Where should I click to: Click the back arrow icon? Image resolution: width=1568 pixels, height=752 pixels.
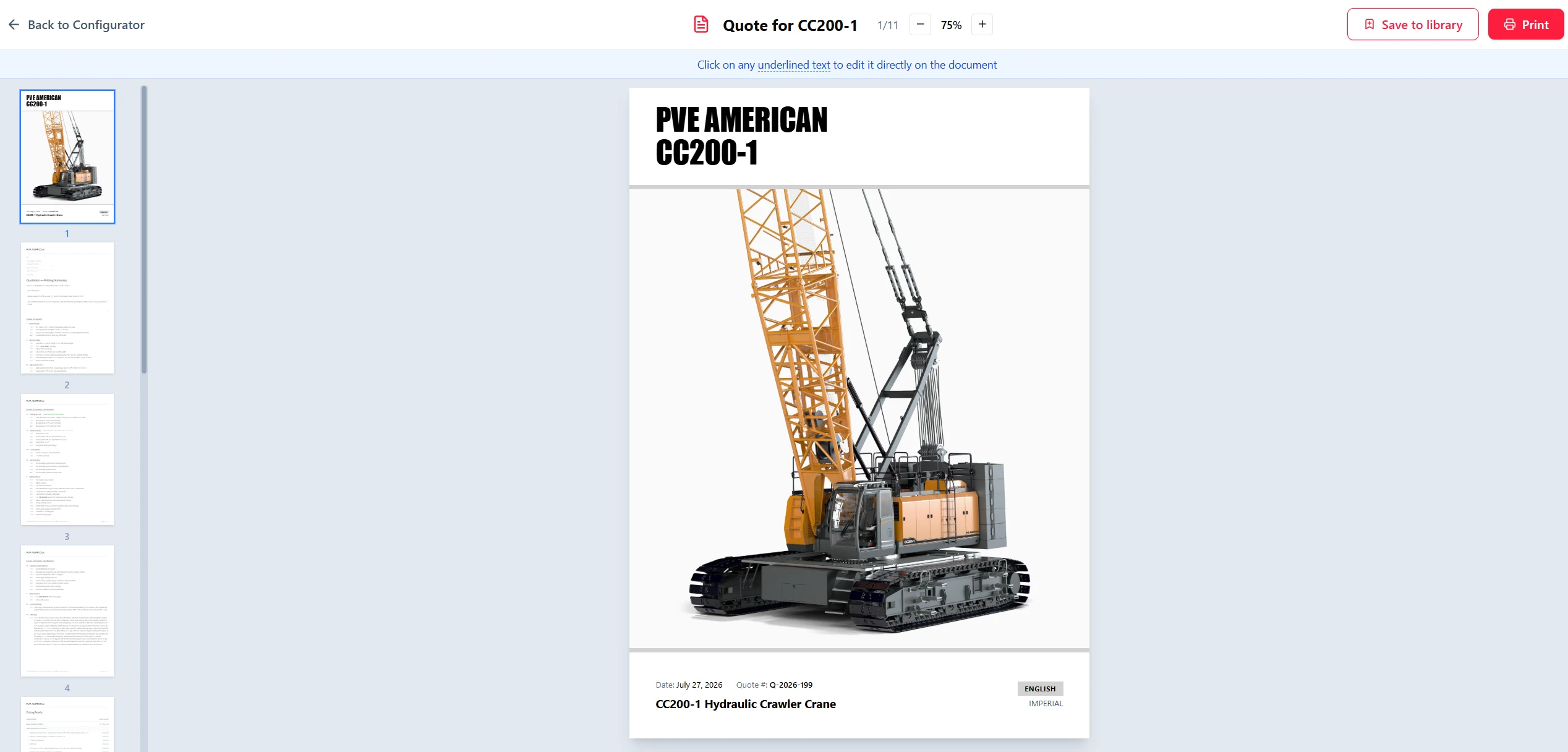[14, 25]
